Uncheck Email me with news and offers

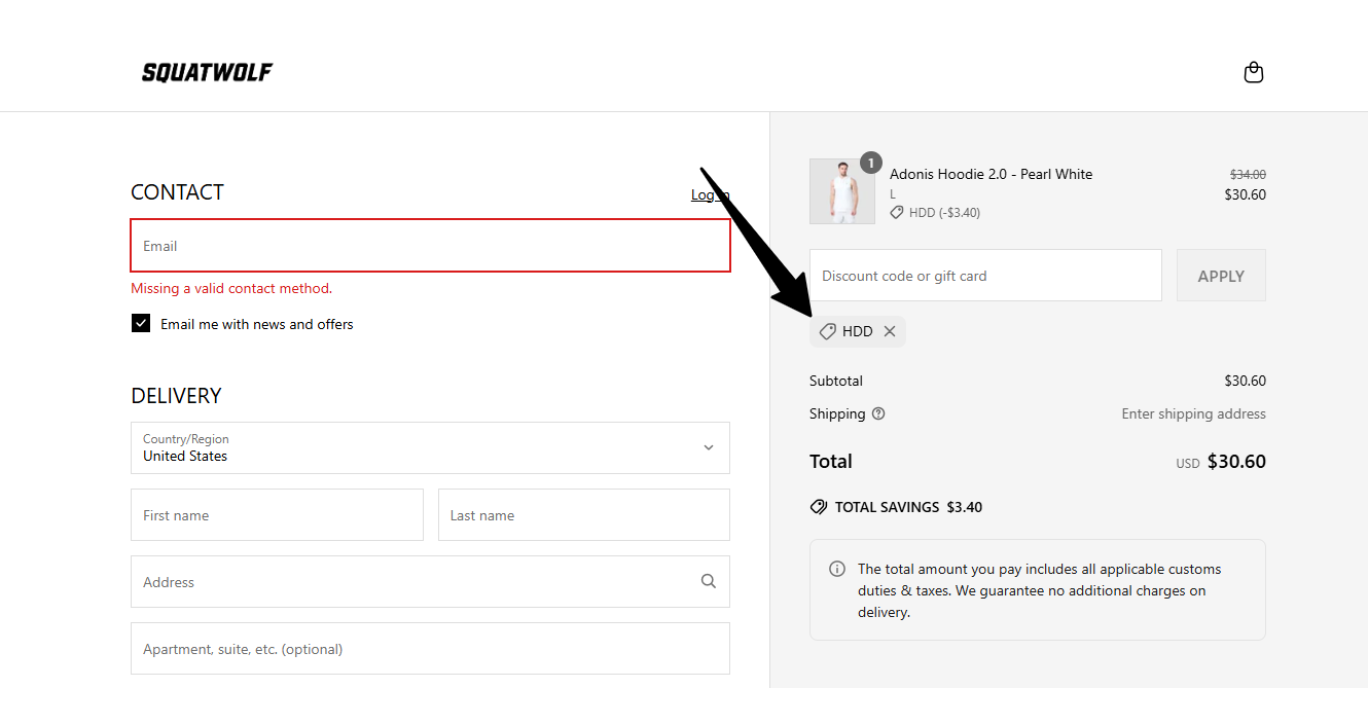(x=141, y=323)
